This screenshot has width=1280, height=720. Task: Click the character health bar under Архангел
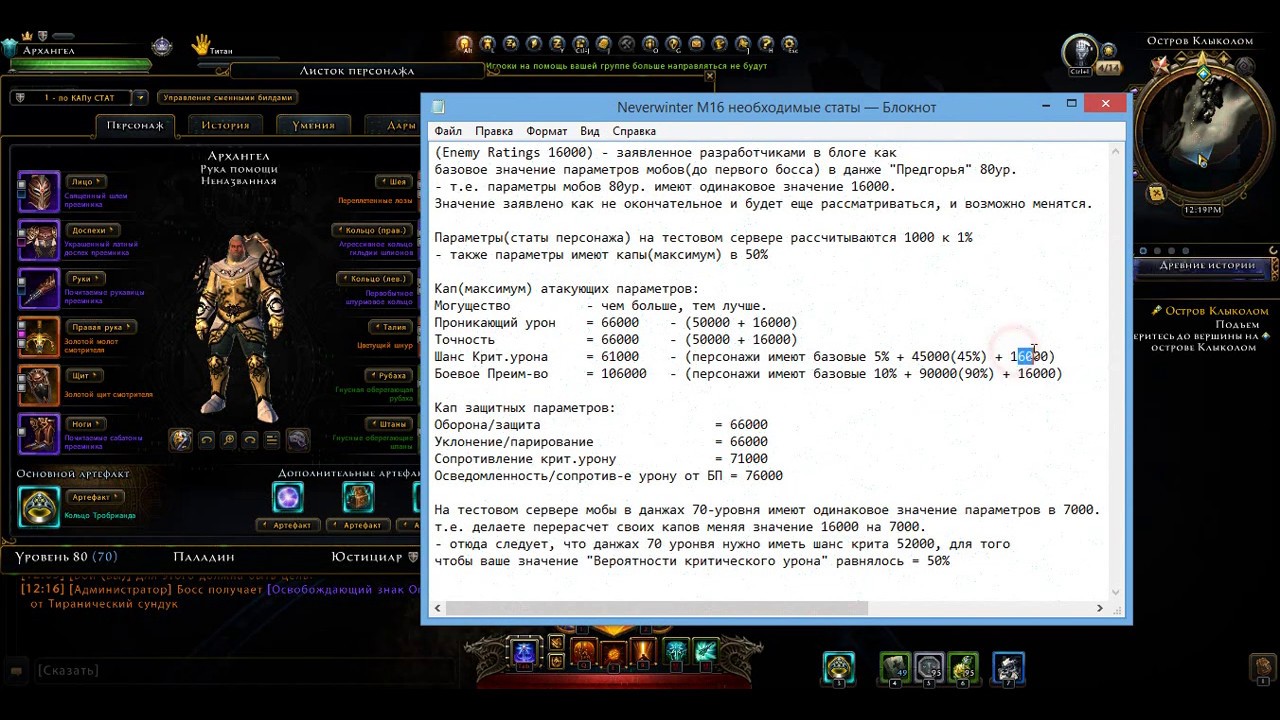80,64
